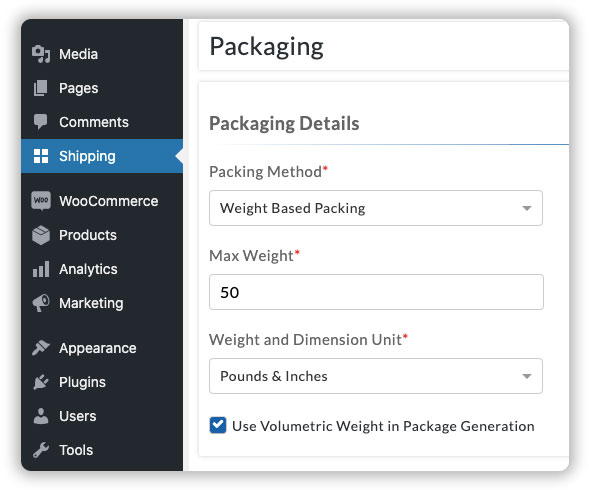Click the Packaging page heading
The width and height of the screenshot is (589, 490).
[x=266, y=47]
